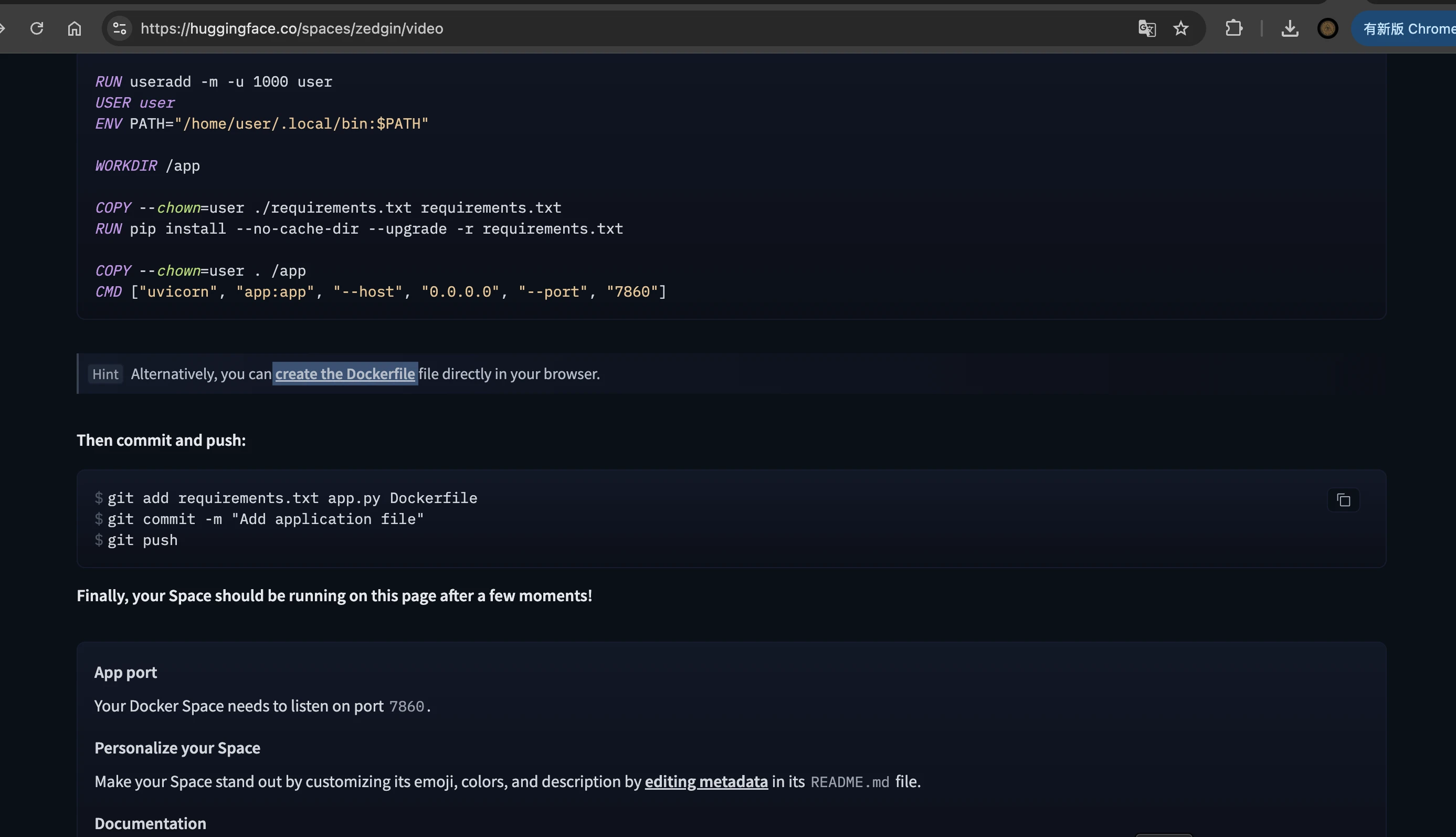Click the README.md inline code
The width and height of the screenshot is (1456, 837).
point(849,782)
